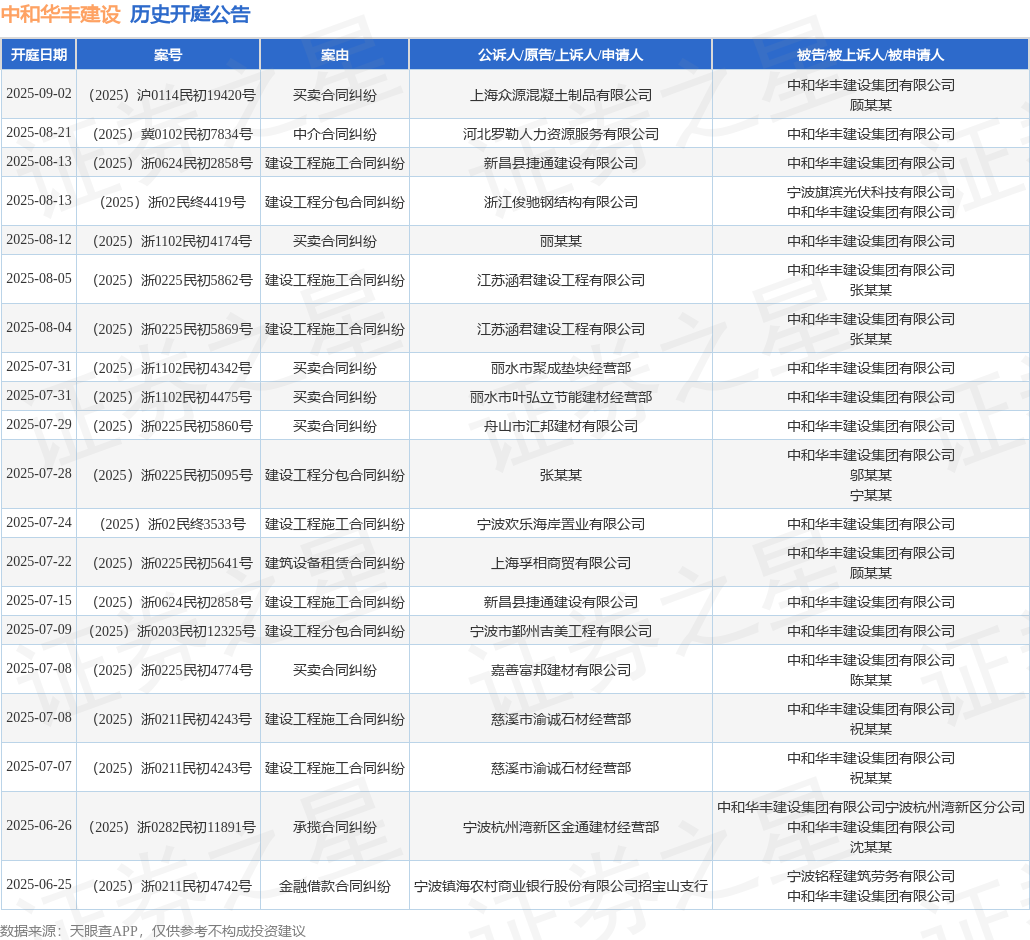
Task: Click 金融借款合同纠纷 cause cell
Action: click(334, 887)
